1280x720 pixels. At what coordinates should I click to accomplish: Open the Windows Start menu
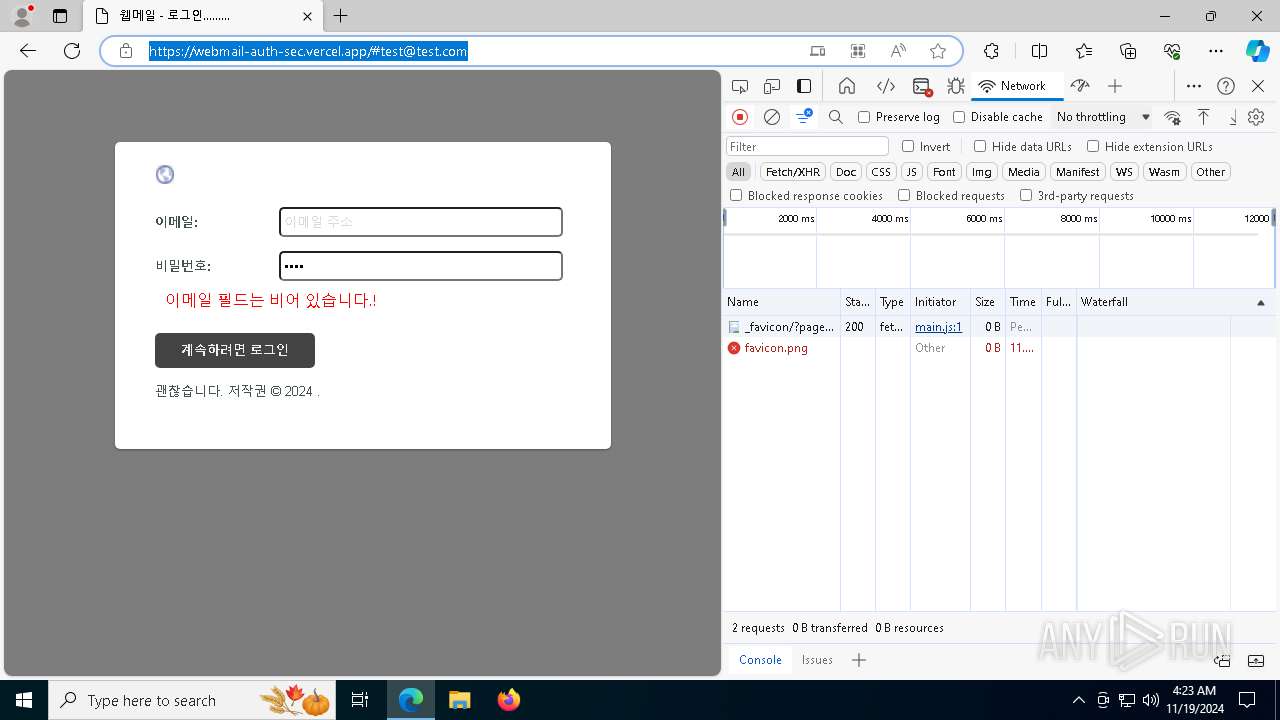[x=24, y=700]
